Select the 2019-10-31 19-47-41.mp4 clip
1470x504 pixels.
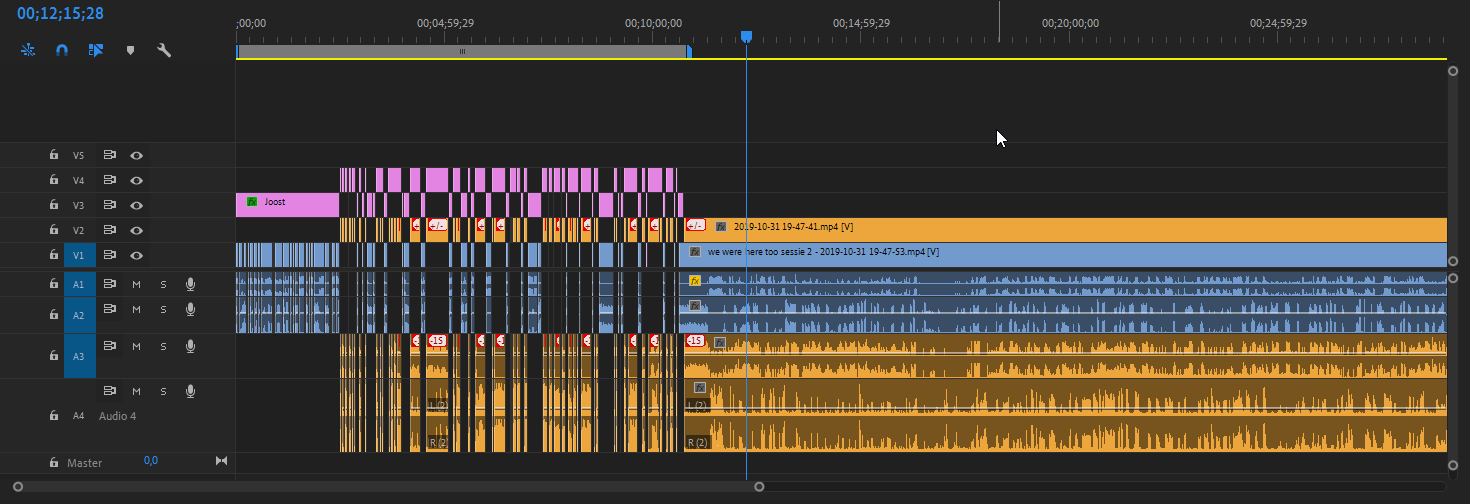(1000, 229)
